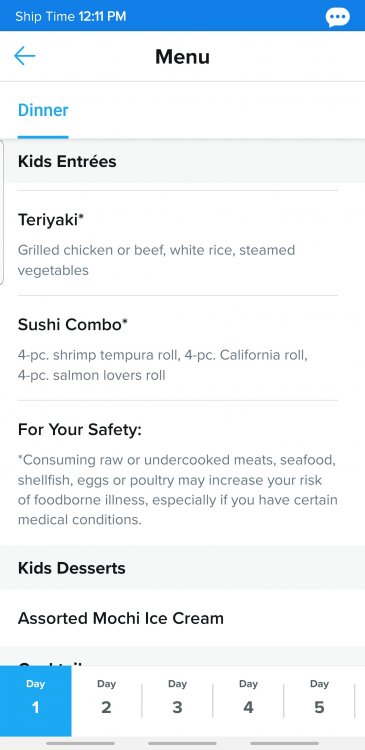365x750 pixels.
Task: Click the Ship Time status text
Action: pyautogui.click(x=70, y=17)
